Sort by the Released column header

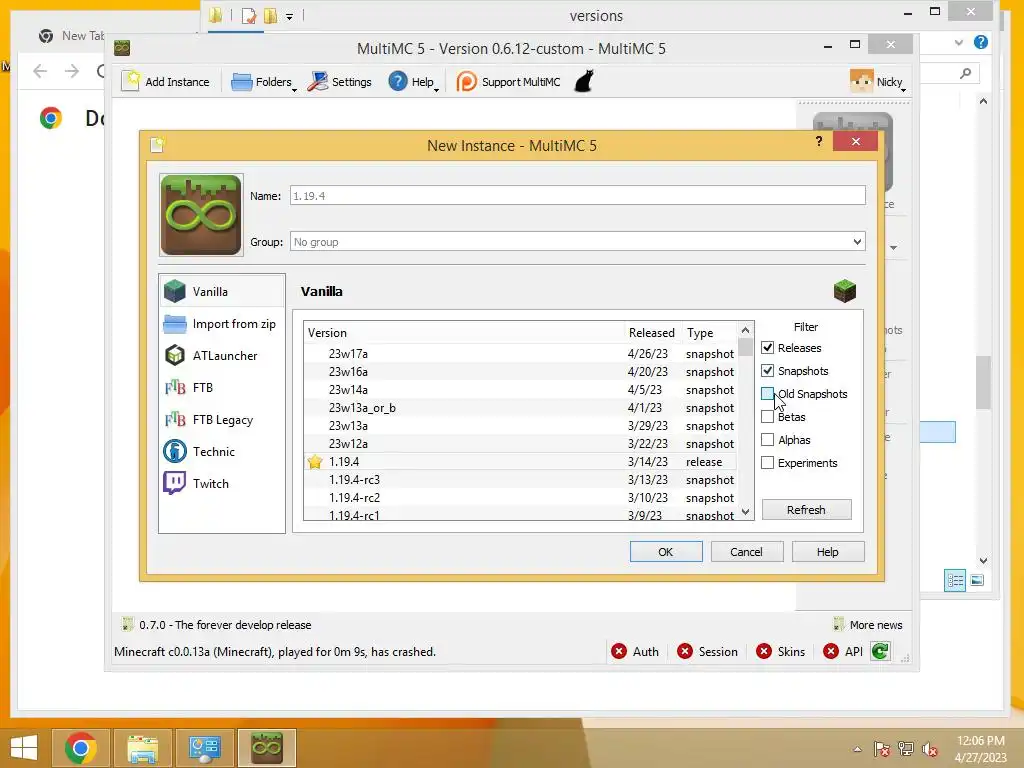pyautogui.click(x=652, y=332)
